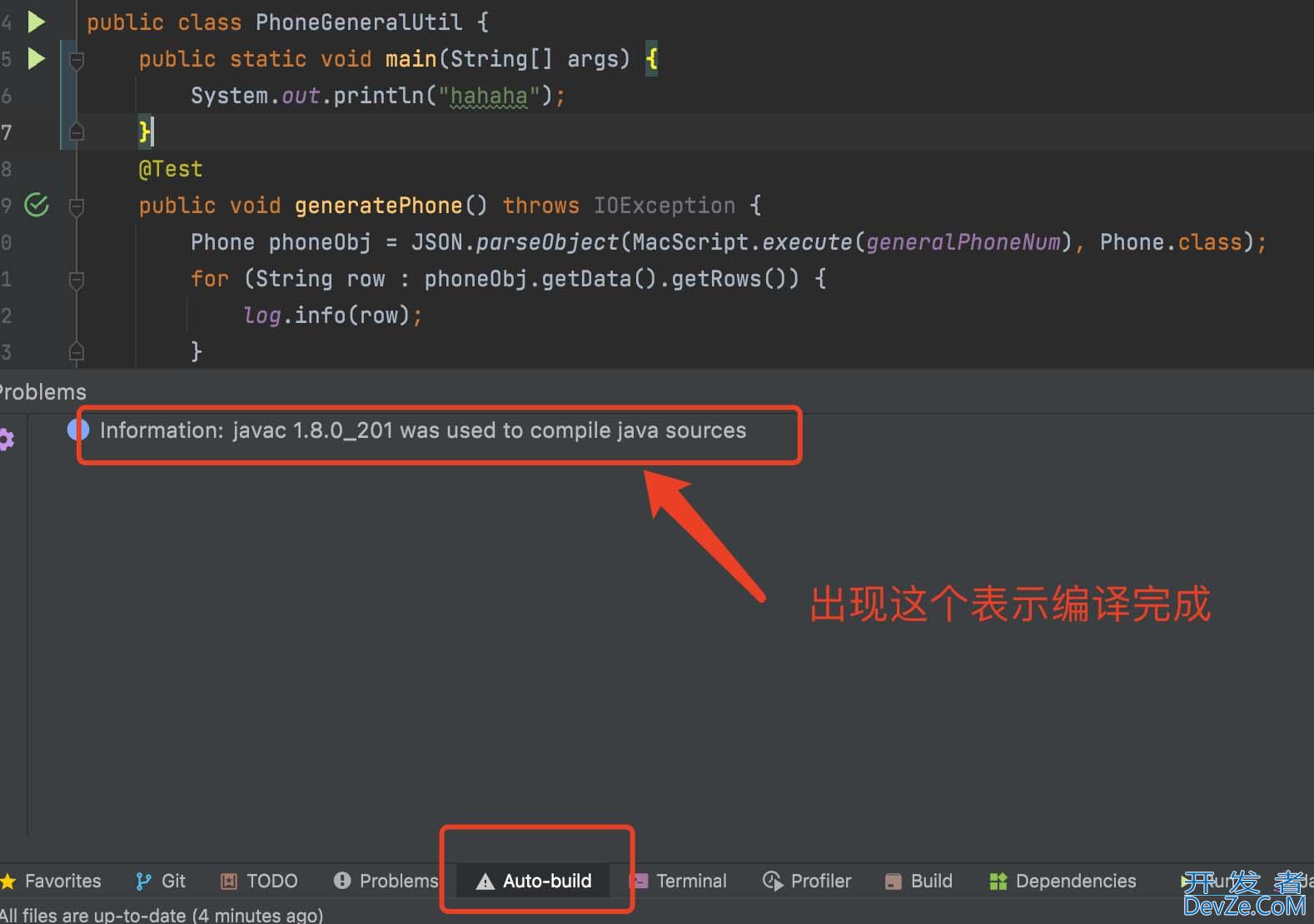Open the Dependencies tool window
Image resolution: width=1314 pixels, height=924 pixels.
tap(1063, 881)
